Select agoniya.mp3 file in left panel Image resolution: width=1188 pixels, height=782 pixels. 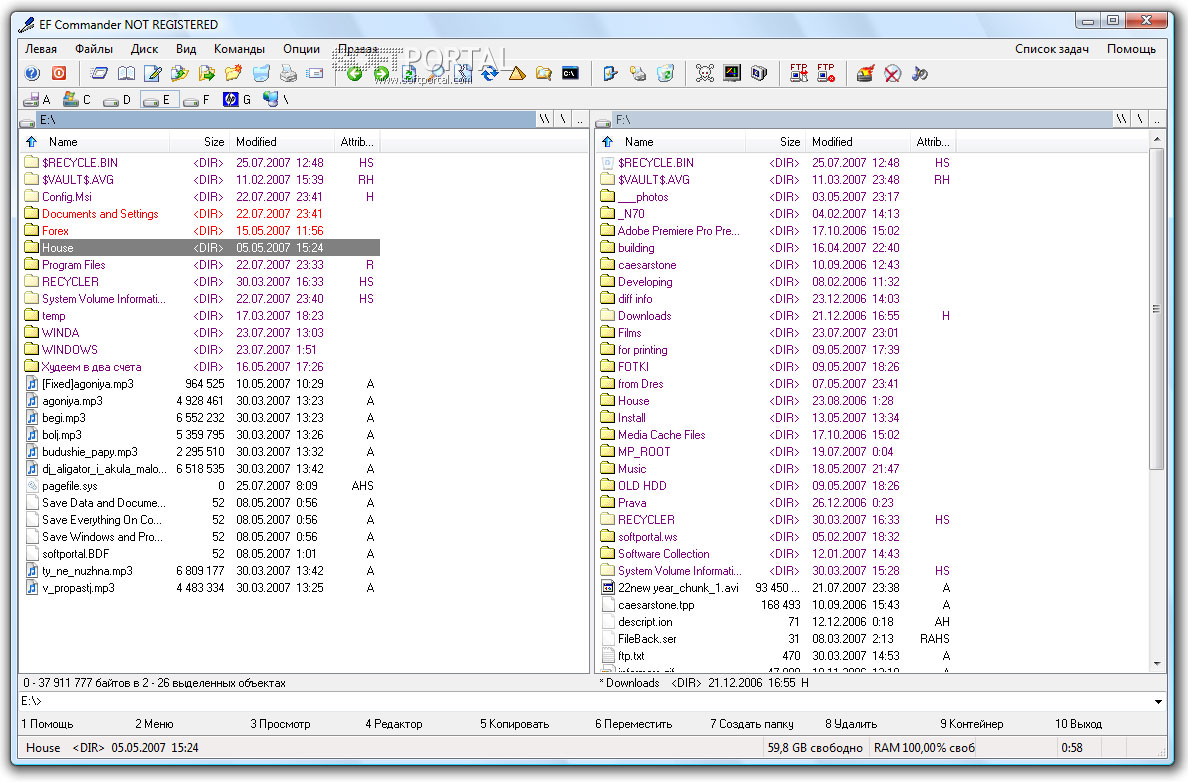click(x=72, y=401)
